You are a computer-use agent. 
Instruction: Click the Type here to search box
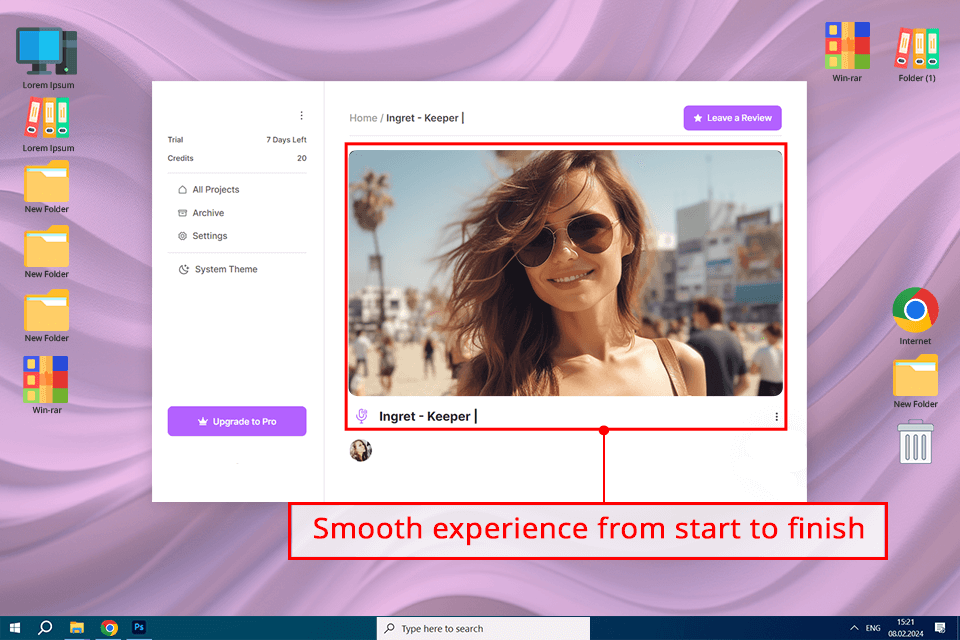coord(483,628)
